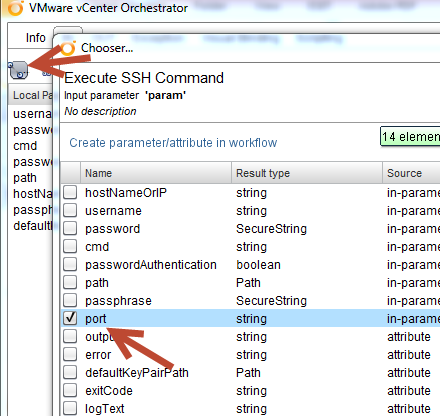Click the VMware vCenter Orchestrator logo icon
The width and height of the screenshot is (440, 416).
pos(15,8)
